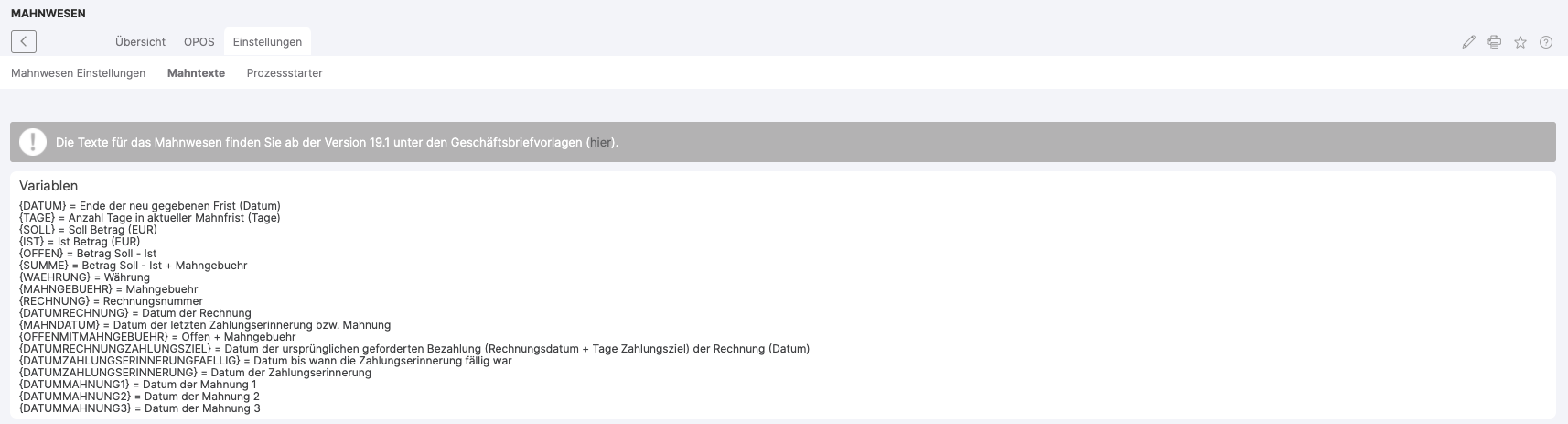The width and height of the screenshot is (1568, 424).
Task: Follow the "hier" link in the banner
Action: pos(600,143)
